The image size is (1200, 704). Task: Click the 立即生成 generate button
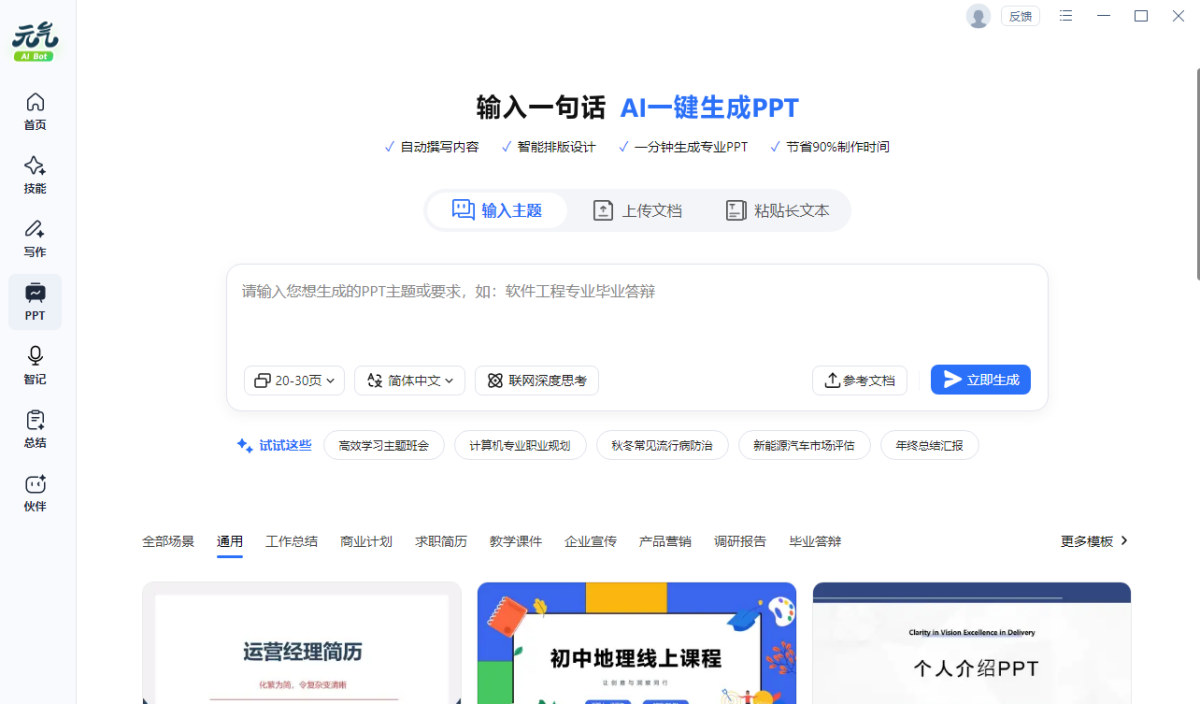(x=980, y=380)
